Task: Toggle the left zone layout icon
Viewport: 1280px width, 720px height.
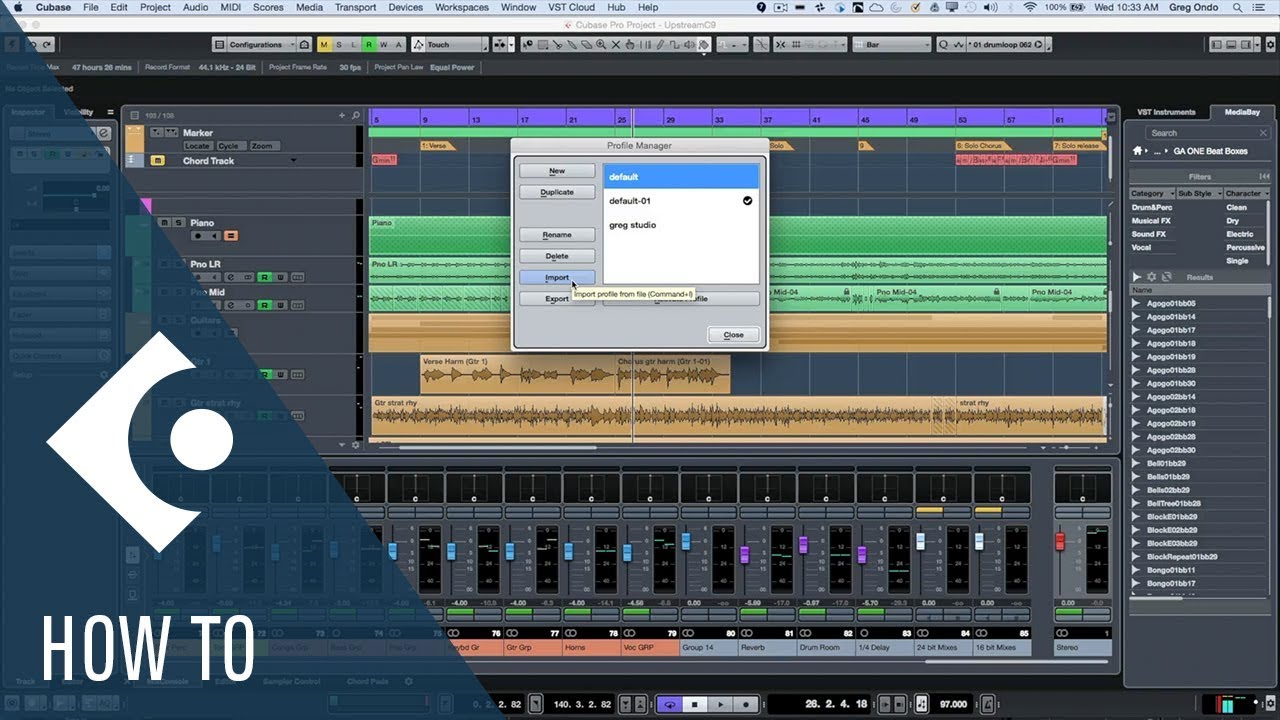Action: 1218,45
